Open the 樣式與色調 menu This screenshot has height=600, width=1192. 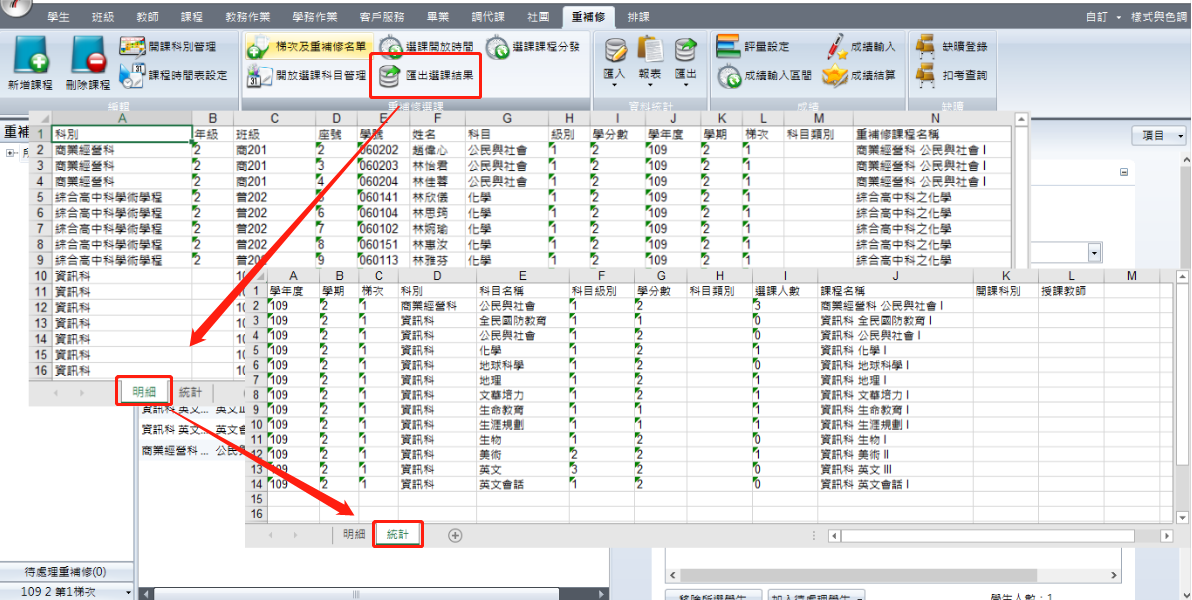[1160, 17]
